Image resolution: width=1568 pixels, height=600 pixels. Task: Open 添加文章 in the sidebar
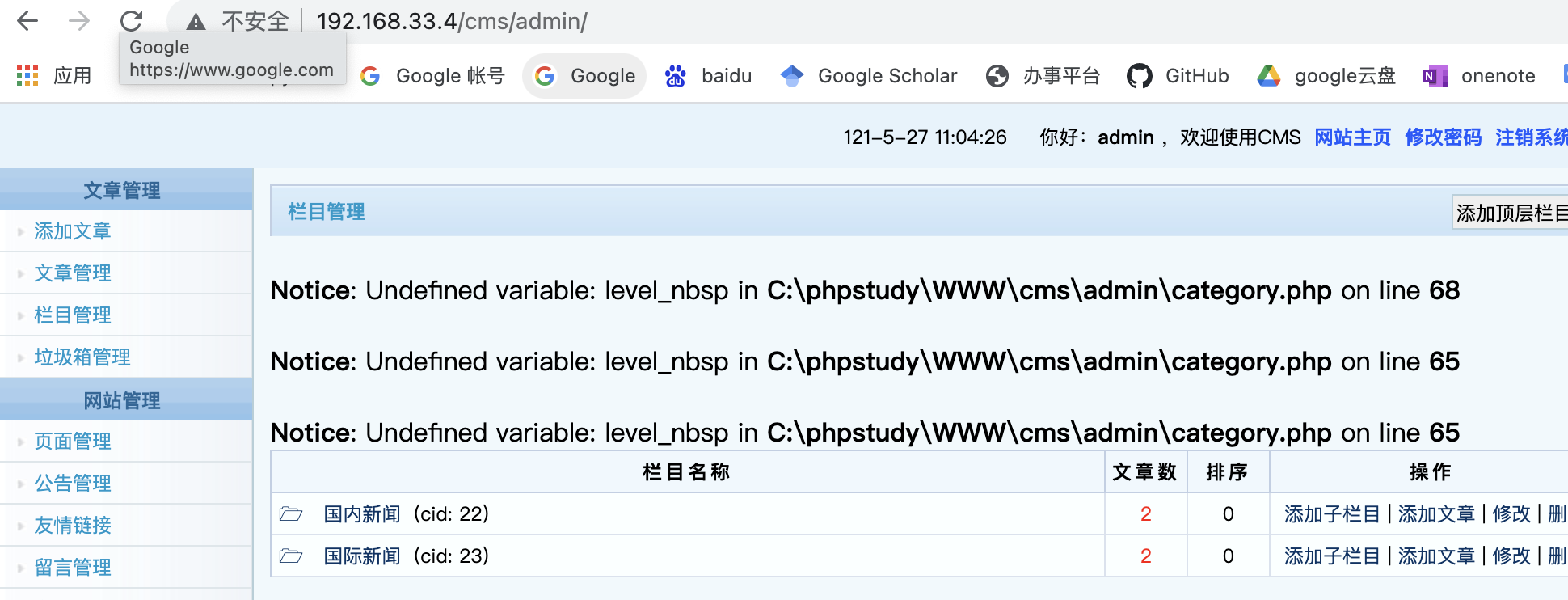tap(73, 231)
